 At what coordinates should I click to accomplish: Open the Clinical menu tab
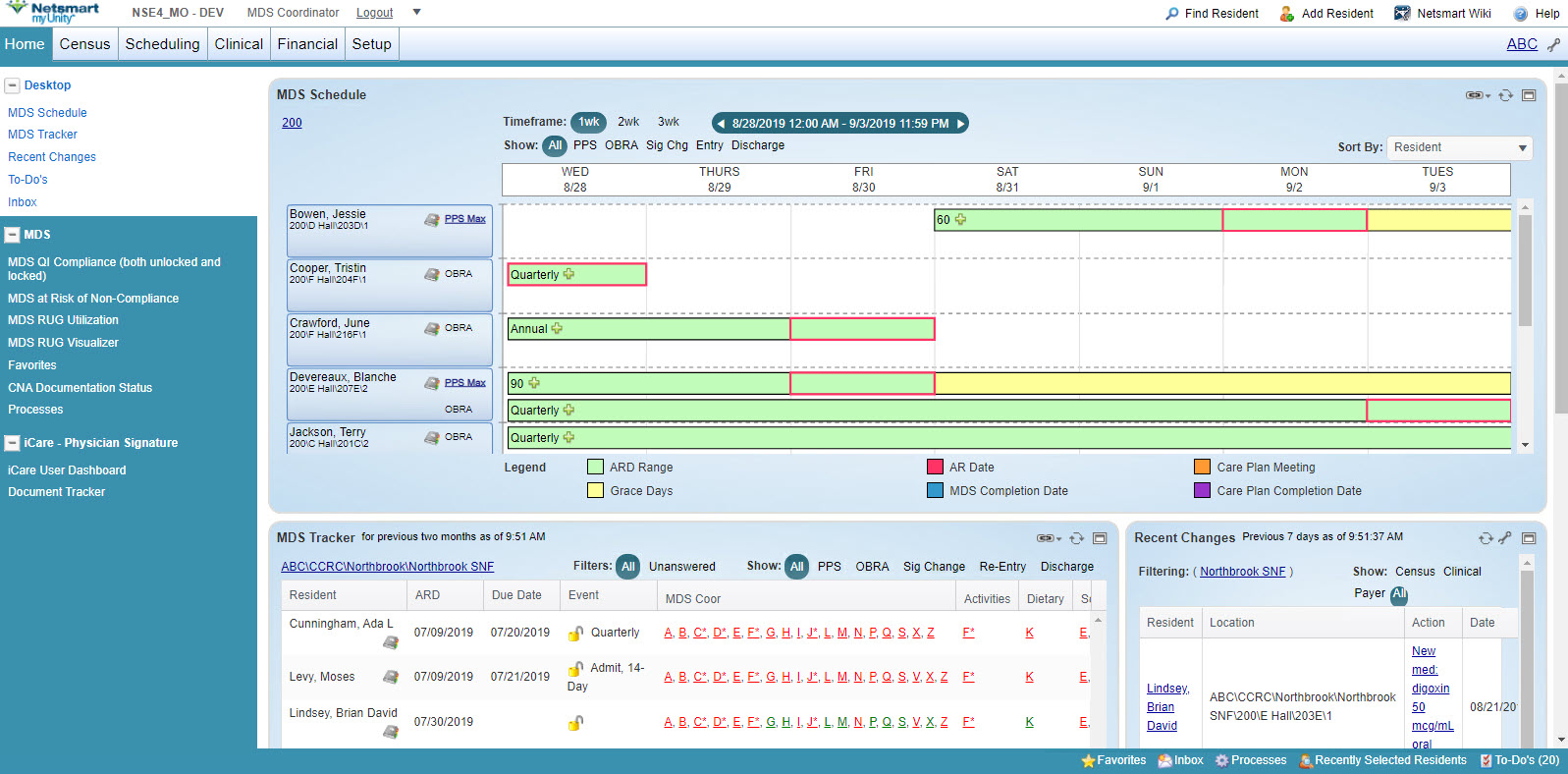point(239,44)
